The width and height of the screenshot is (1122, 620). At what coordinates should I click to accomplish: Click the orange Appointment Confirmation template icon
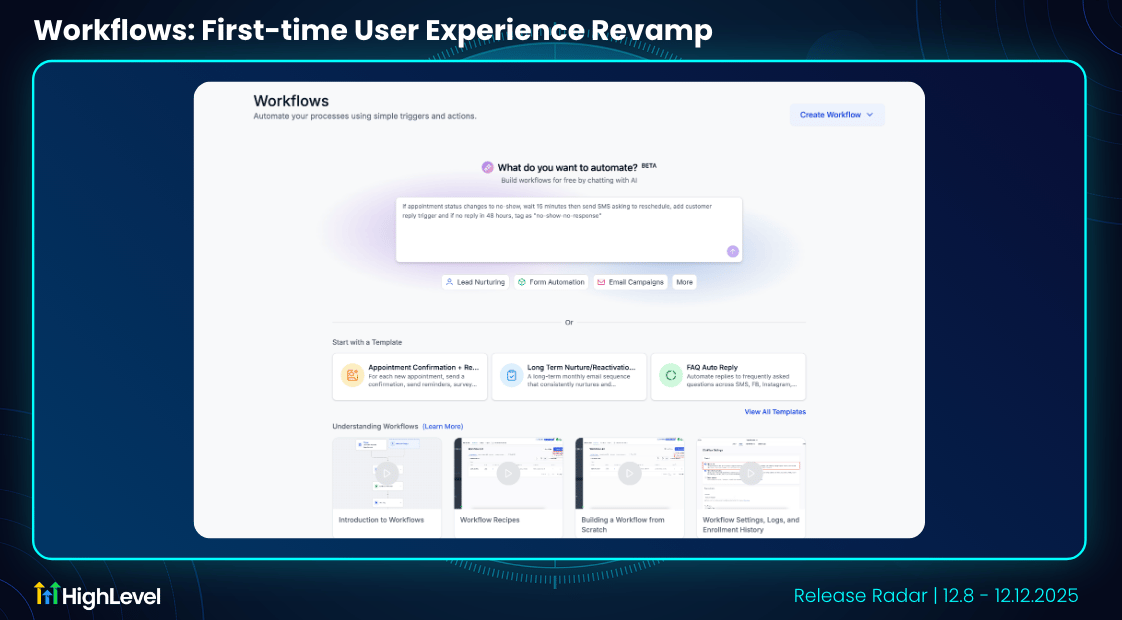click(x=352, y=375)
